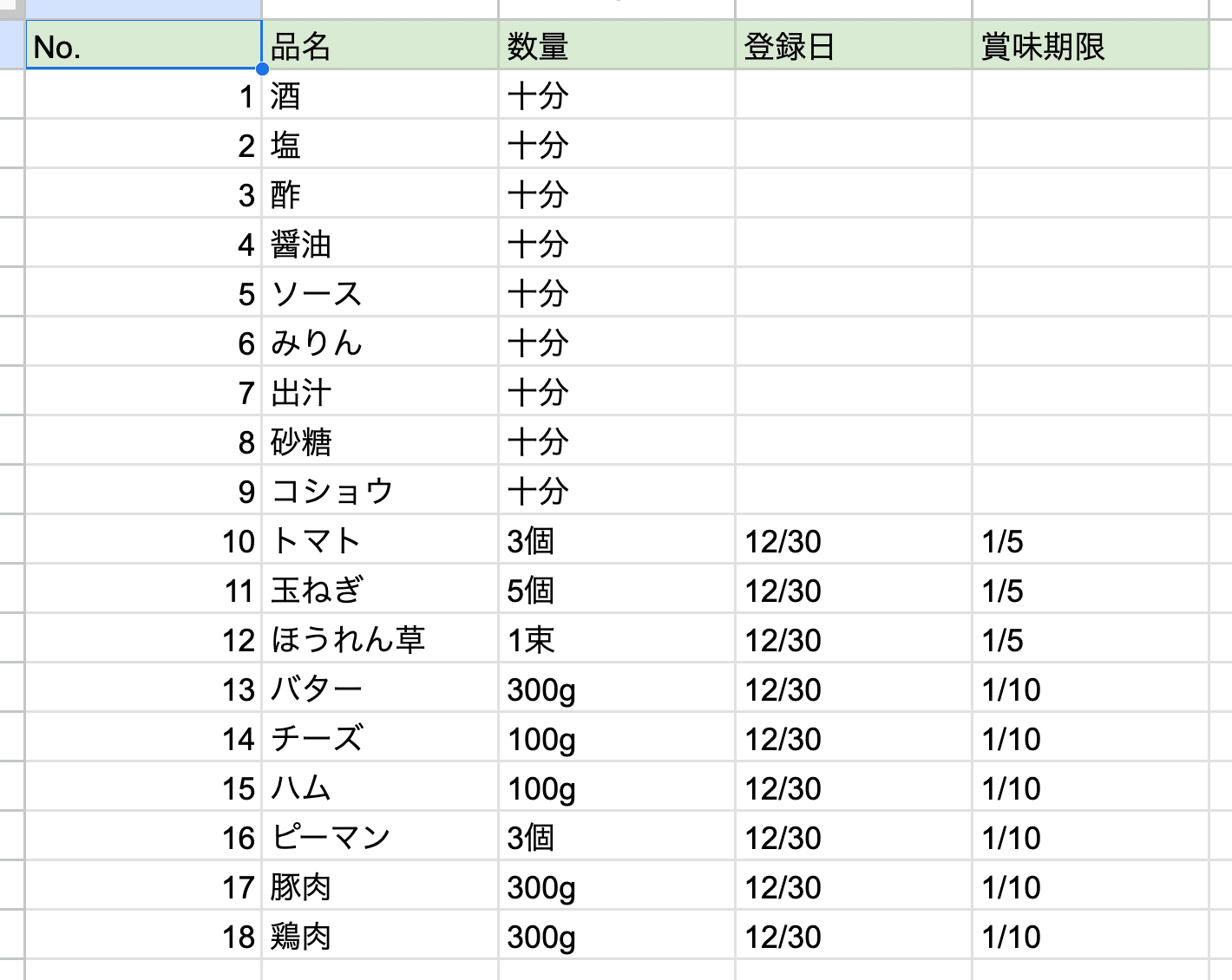This screenshot has height=980, width=1232.
Task: Click the ピーマン cell
Action: tap(379, 838)
